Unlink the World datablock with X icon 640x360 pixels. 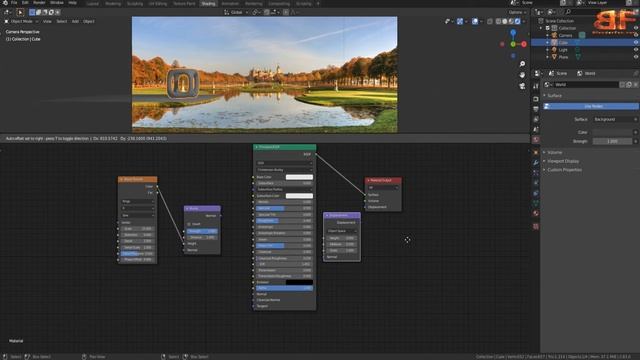[636, 84]
